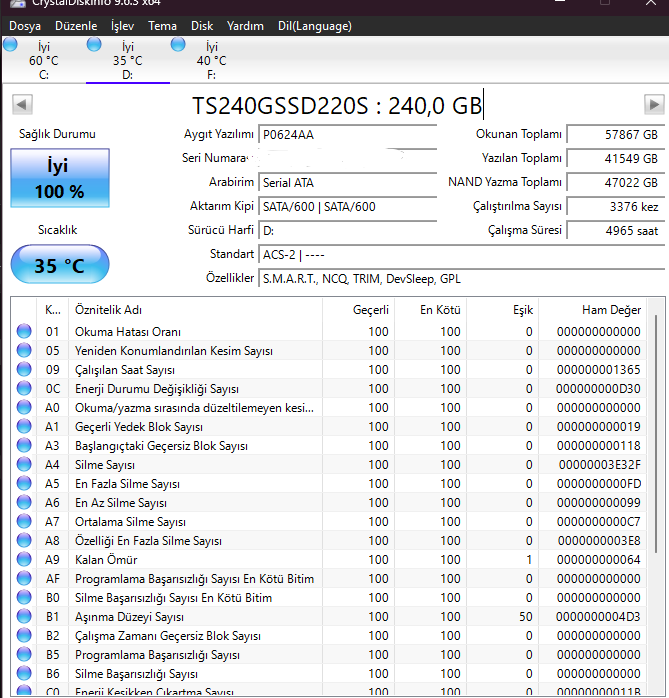
Task: Click the blue status orb for D: drive
Action: [94, 45]
